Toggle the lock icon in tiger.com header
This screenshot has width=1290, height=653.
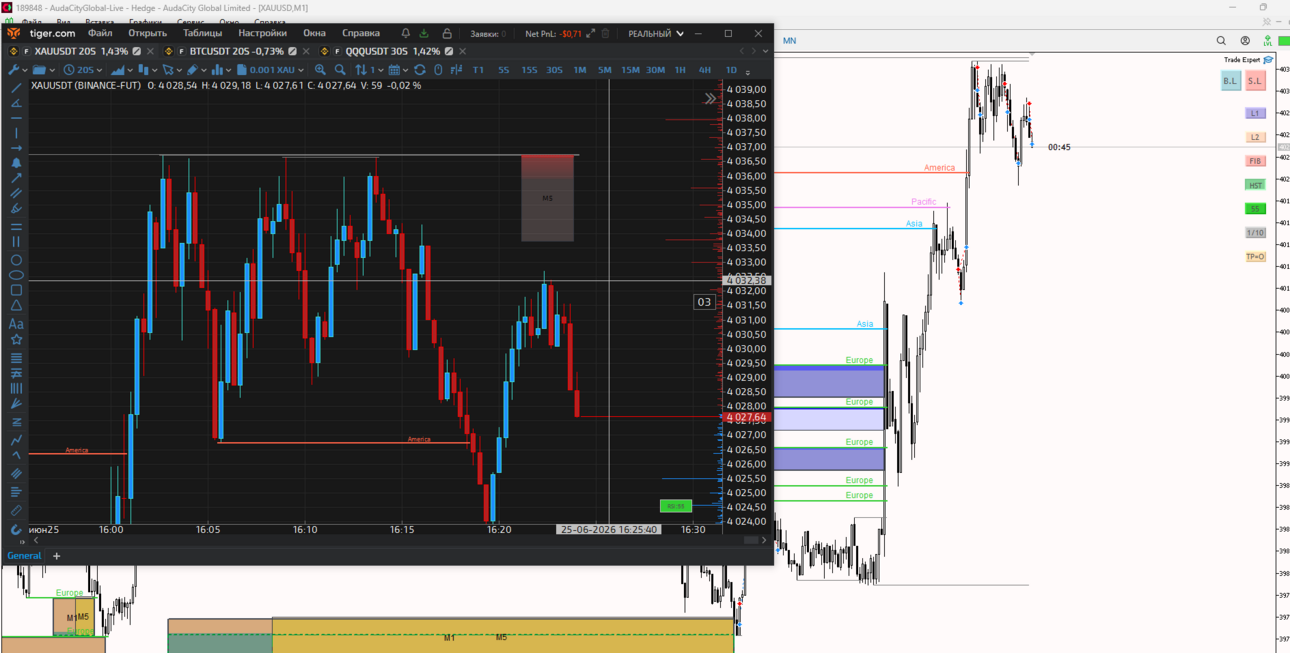[447, 34]
